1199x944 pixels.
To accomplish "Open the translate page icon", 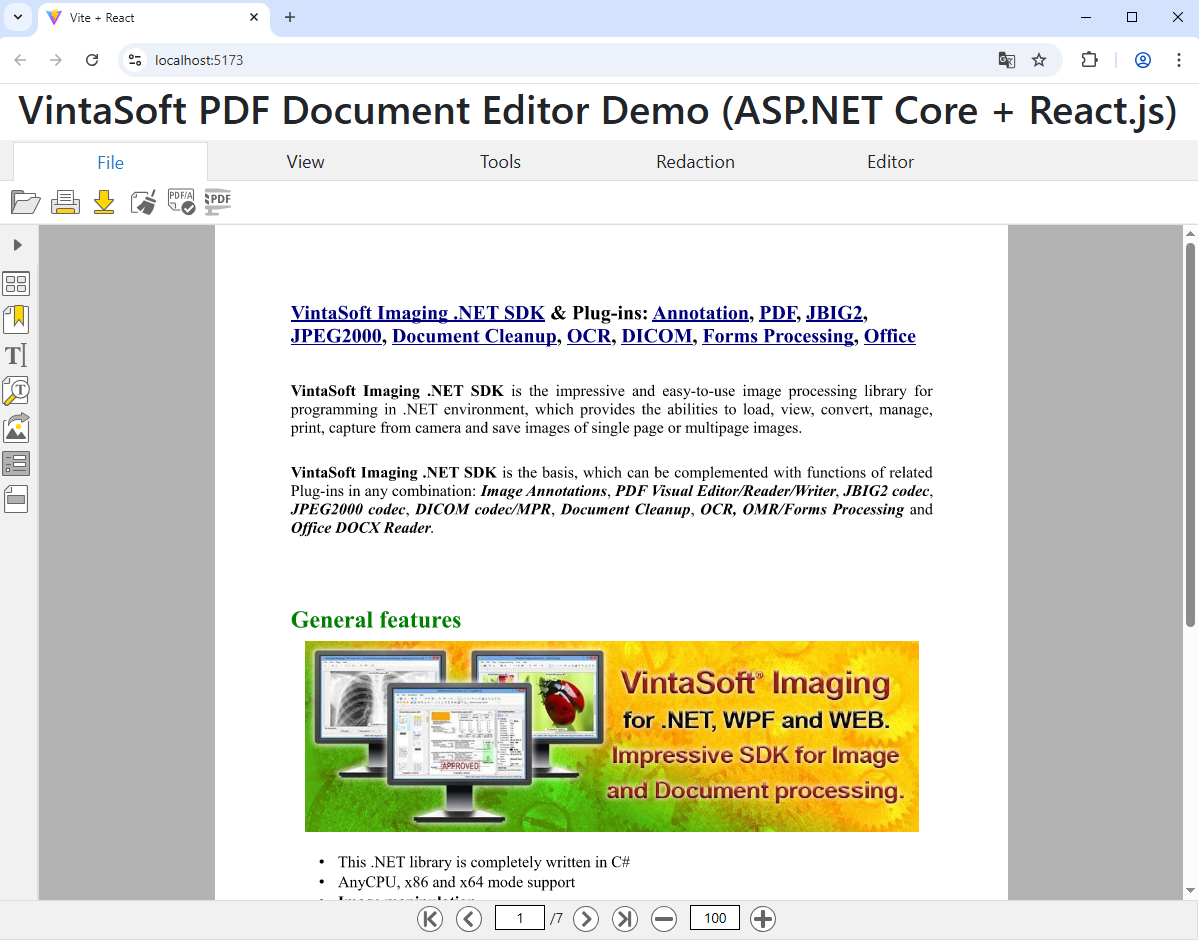I will [1006, 60].
